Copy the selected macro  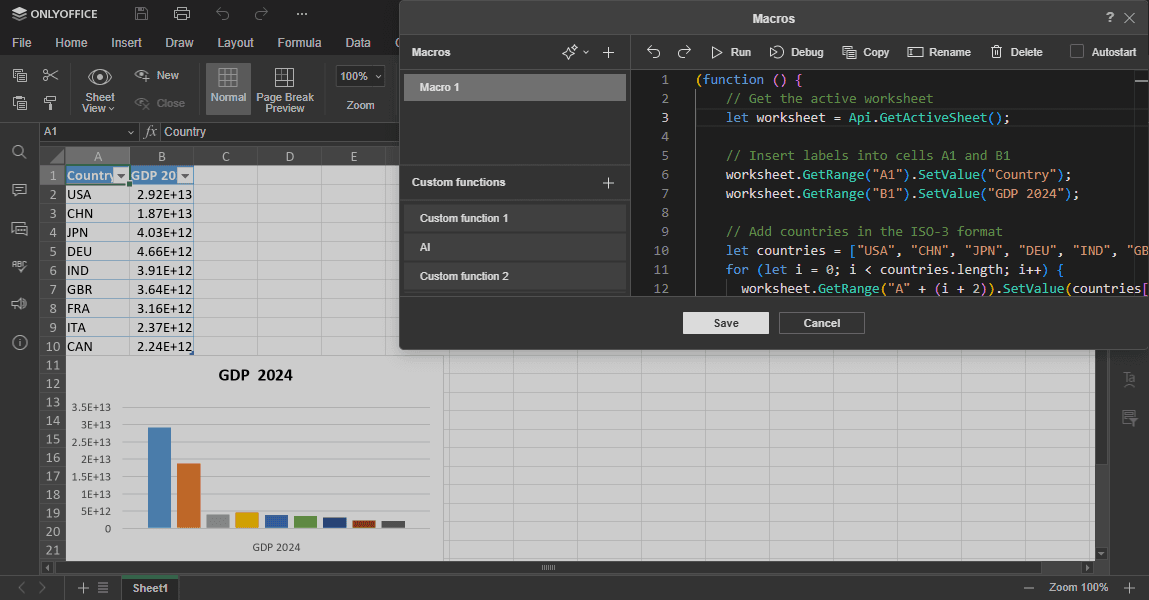(x=865, y=52)
